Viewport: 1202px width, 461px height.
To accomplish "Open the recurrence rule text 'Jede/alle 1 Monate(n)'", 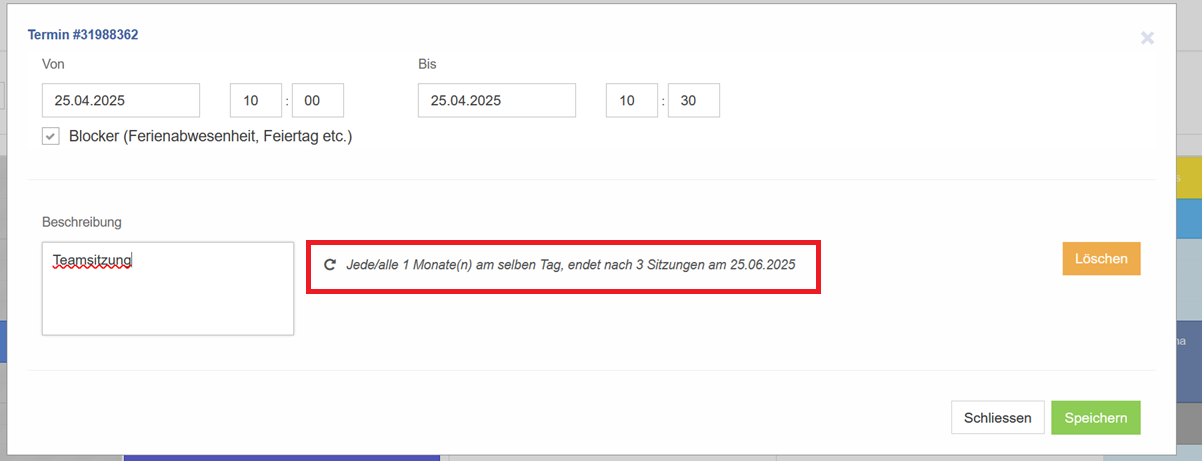I will click(x=573, y=266).
